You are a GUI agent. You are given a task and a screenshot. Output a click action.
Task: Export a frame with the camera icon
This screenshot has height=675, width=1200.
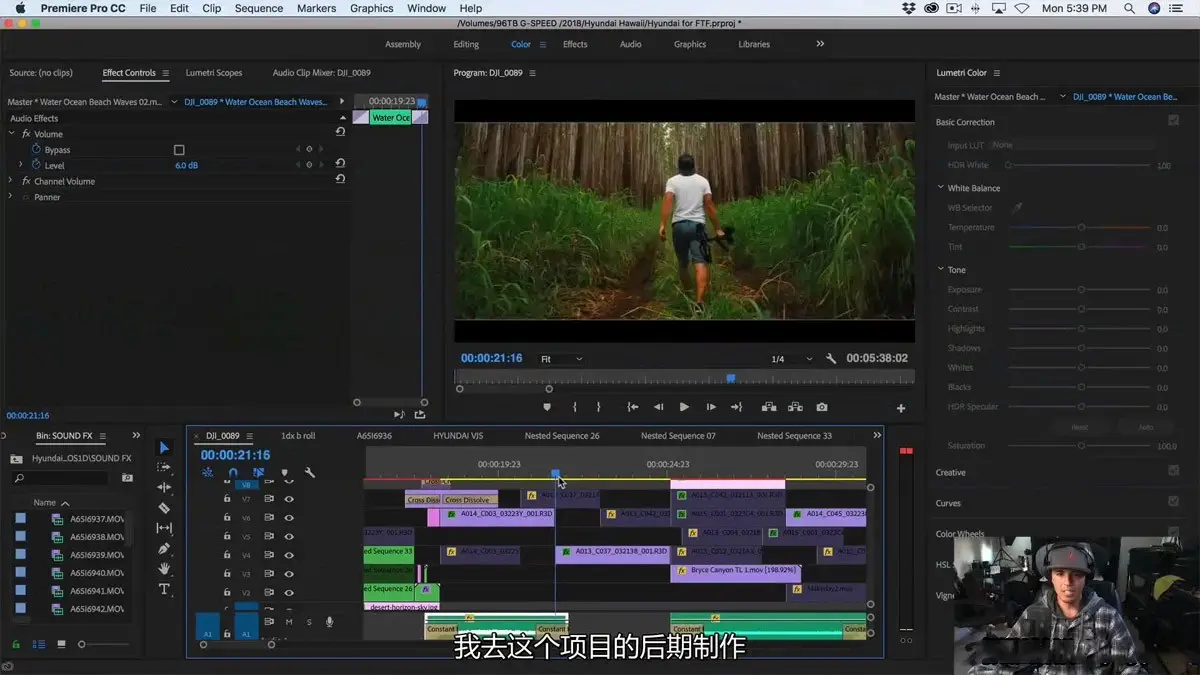tap(821, 407)
